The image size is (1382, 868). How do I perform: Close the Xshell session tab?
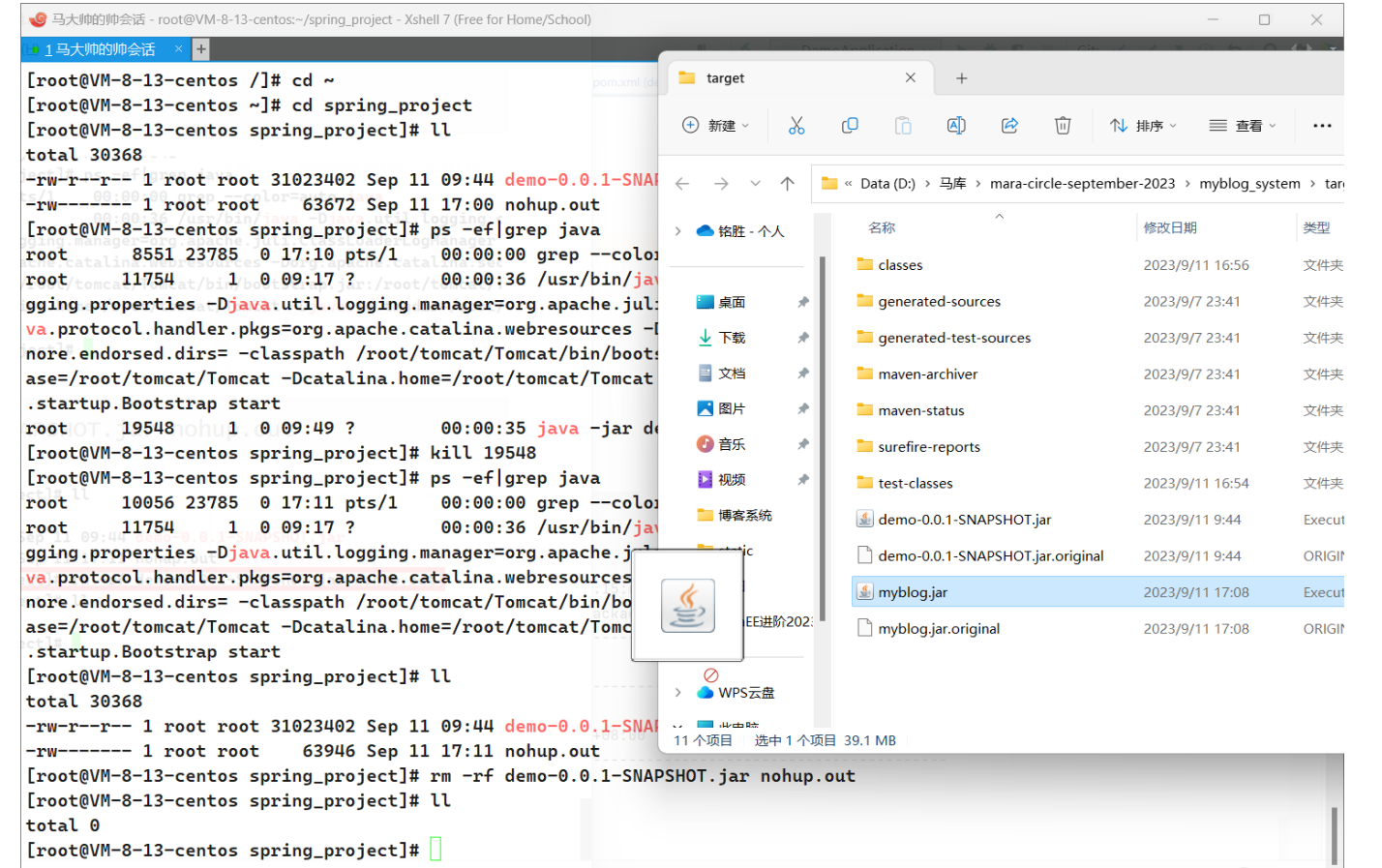[x=178, y=48]
